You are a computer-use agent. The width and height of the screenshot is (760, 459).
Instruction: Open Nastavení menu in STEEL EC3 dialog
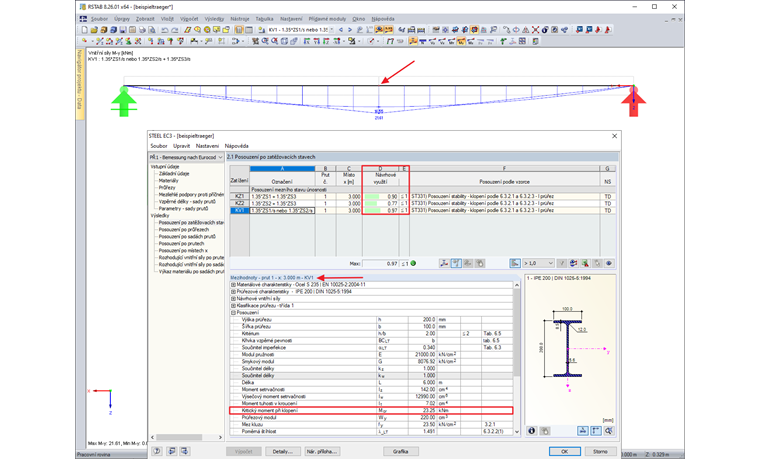[207, 146]
